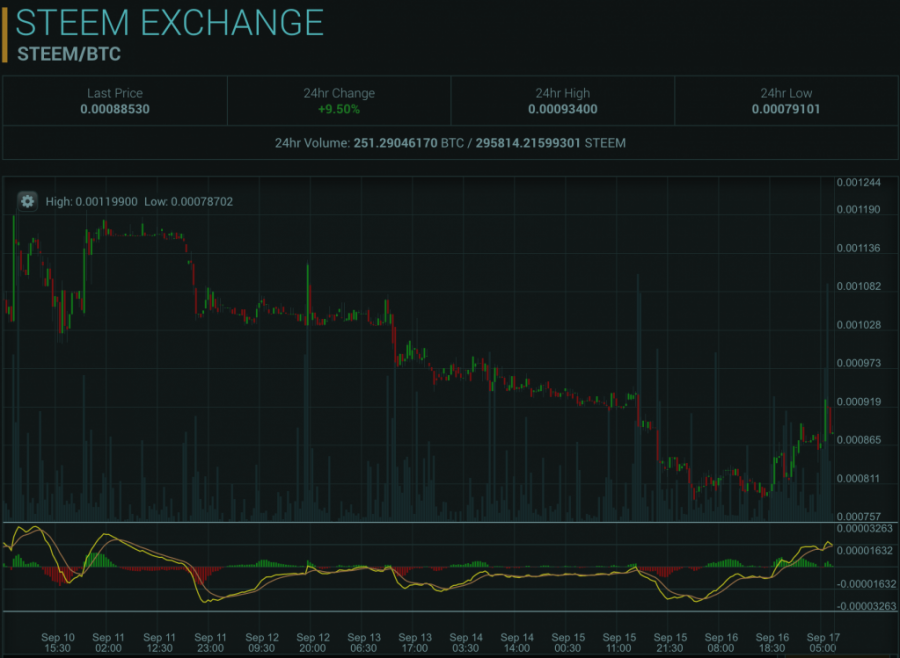Click the Sep 16 08:00 time label
The image size is (900, 658).
(721, 643)
